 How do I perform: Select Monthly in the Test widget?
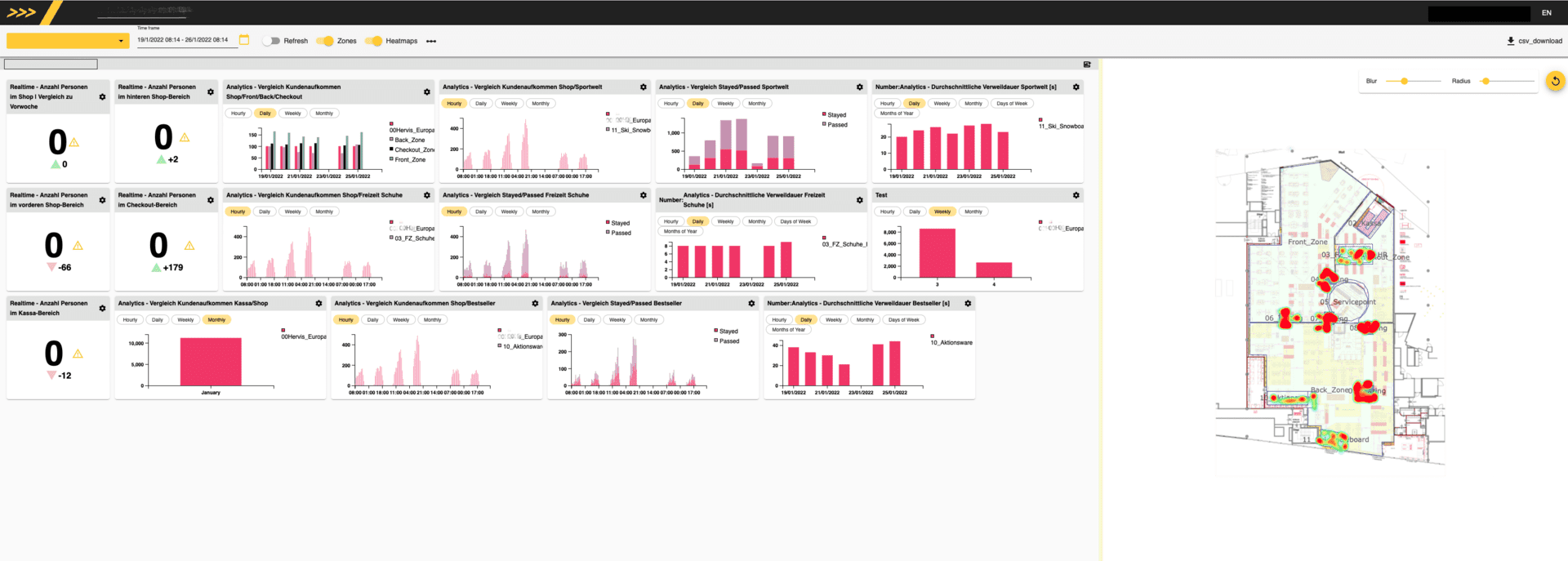pos(973,211)
